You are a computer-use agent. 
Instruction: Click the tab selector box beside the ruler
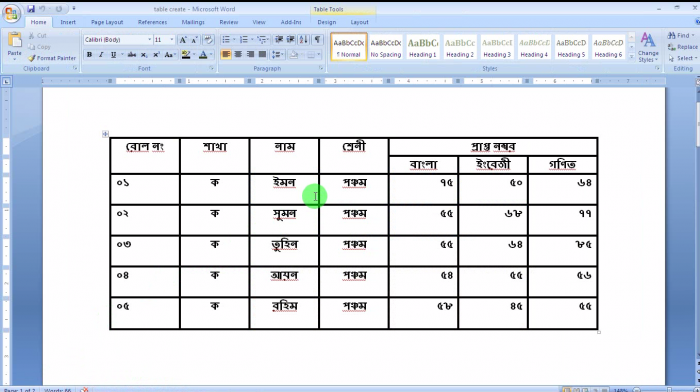click(6, 81)
